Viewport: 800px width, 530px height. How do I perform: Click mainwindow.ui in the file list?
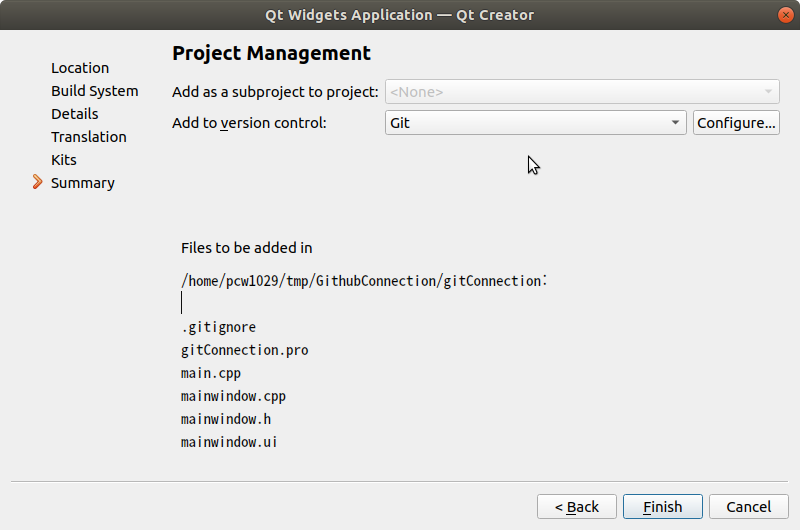(x=229, y=442)
